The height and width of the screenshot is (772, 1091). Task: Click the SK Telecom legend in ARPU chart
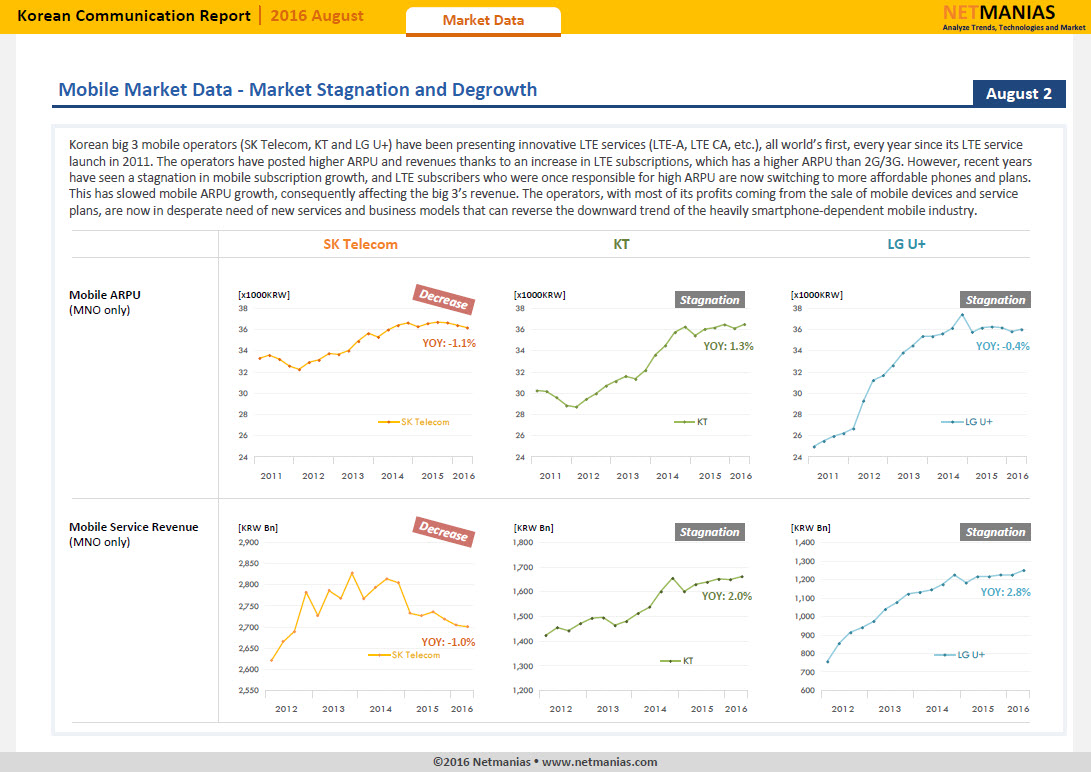point(414,422)
